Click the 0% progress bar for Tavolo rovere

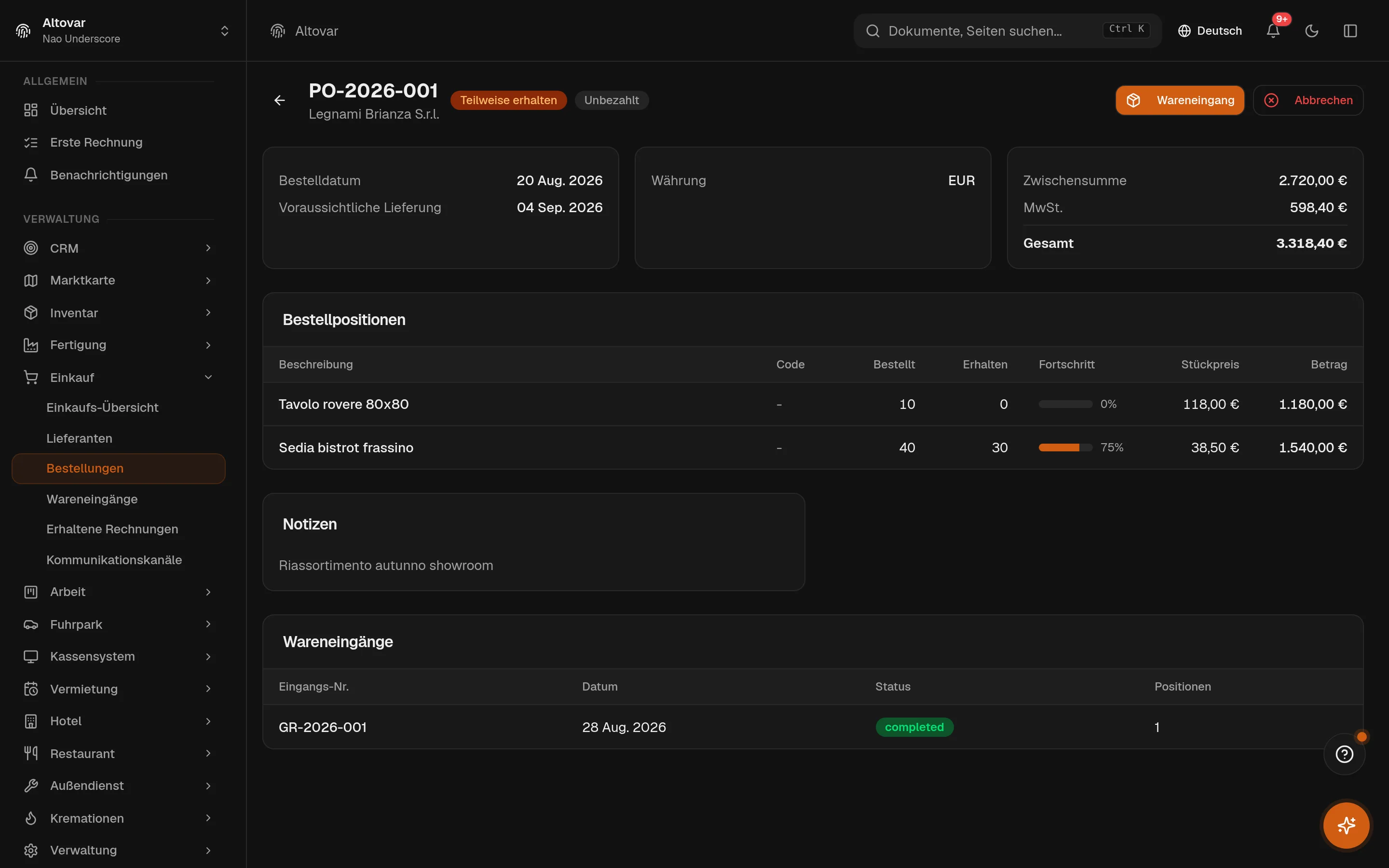pyautogui.click(x=1065, y=404)
